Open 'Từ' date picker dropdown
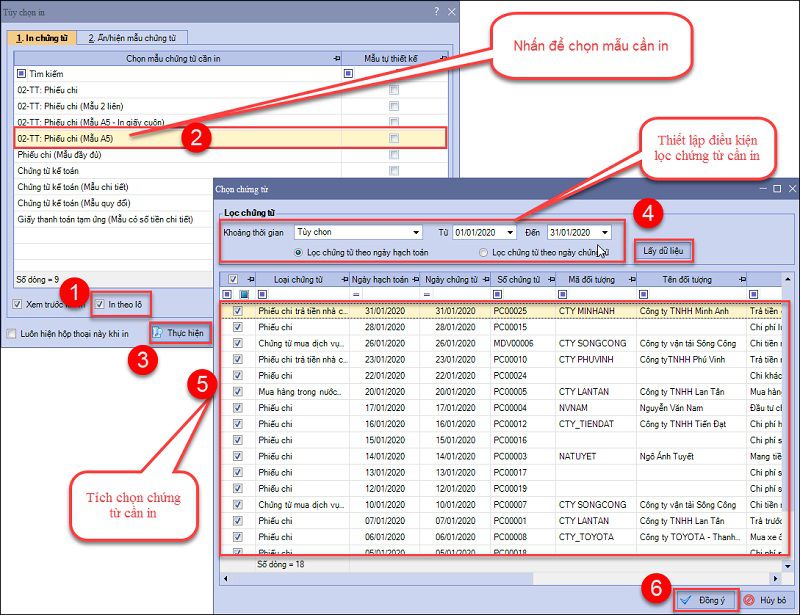 pyautogui.click(x=510, y=233)
